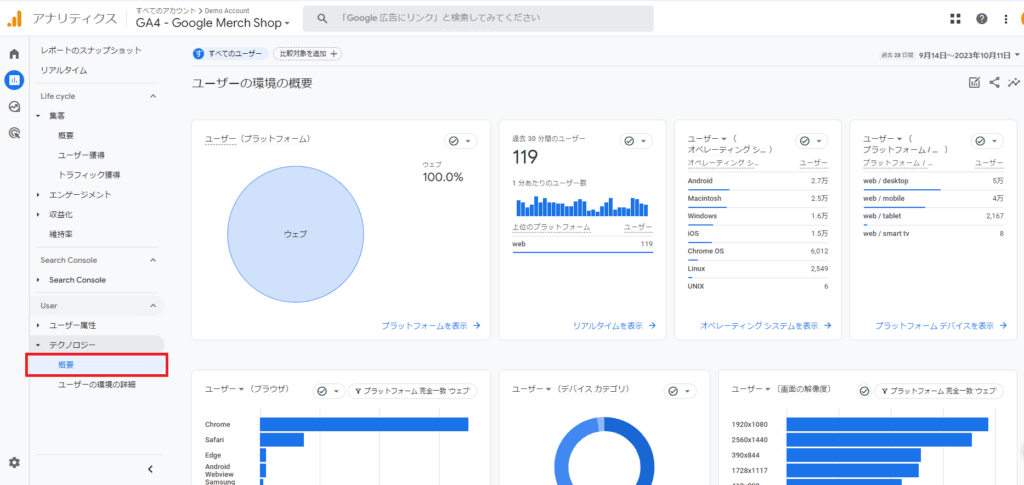
Task: Open ユーザーの環境の詳細 report
Action: click(97, 384)
